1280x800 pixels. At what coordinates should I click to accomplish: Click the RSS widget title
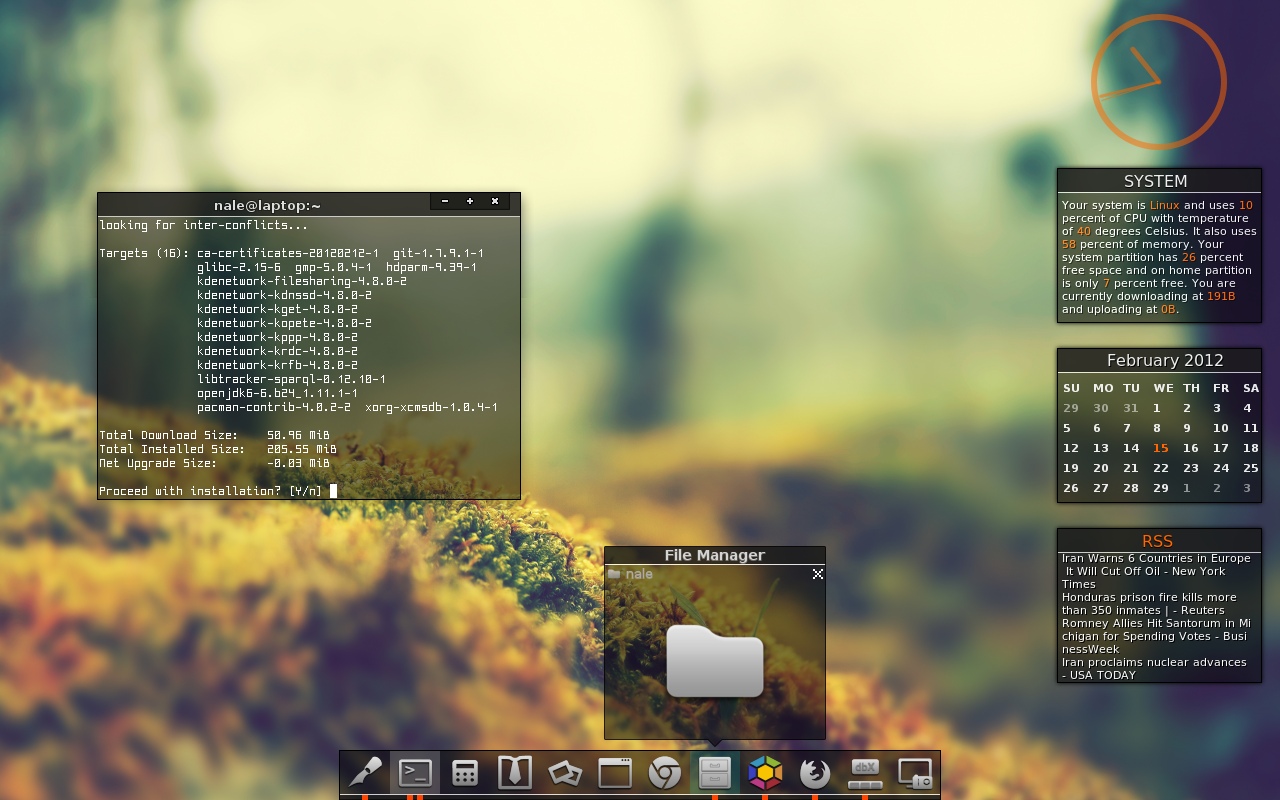1157,541
